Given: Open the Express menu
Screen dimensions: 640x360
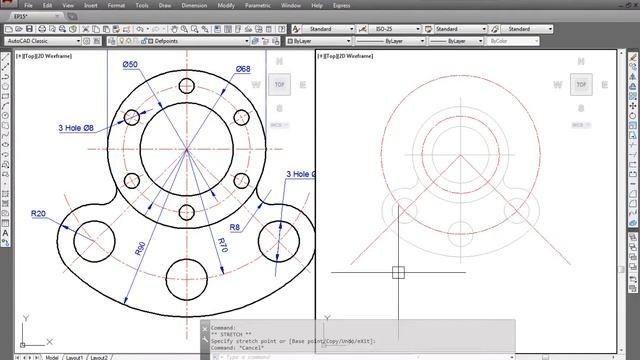Looking at the screenshot, I should 342,5.
